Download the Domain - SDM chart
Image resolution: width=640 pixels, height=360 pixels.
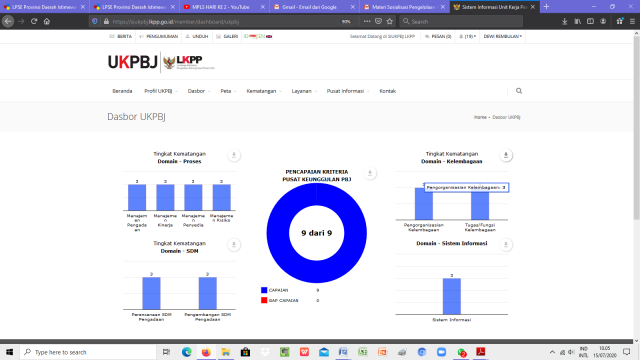click(x=234, y=245)
